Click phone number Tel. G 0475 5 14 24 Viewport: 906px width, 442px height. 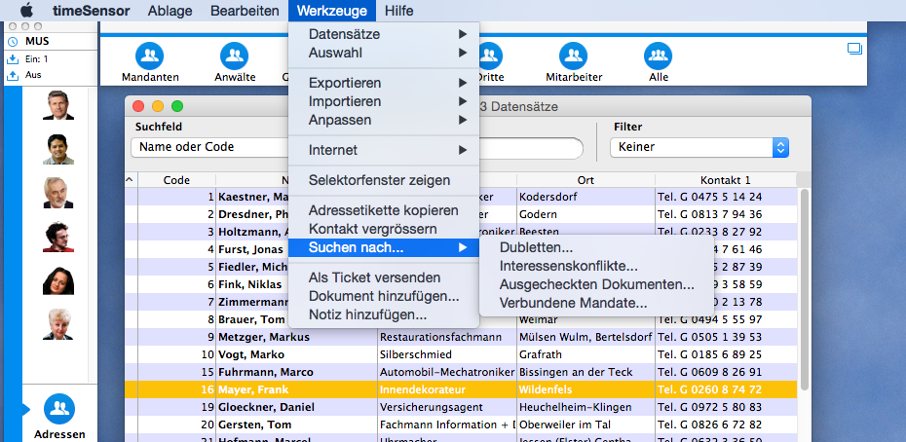(x=710, y=197)
